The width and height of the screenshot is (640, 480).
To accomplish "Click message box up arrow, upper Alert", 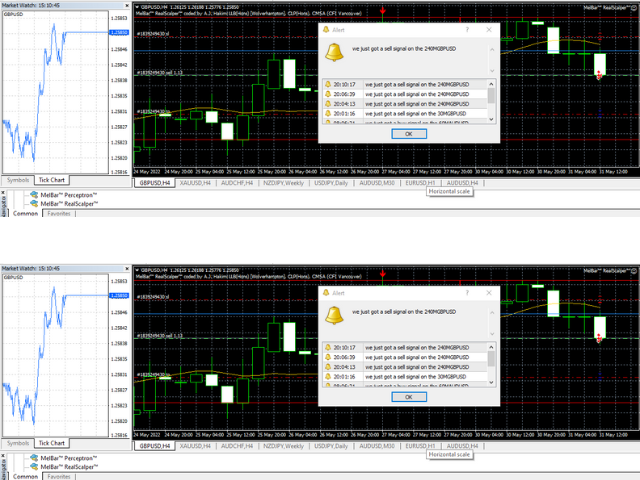I will [x=492, y=50].
